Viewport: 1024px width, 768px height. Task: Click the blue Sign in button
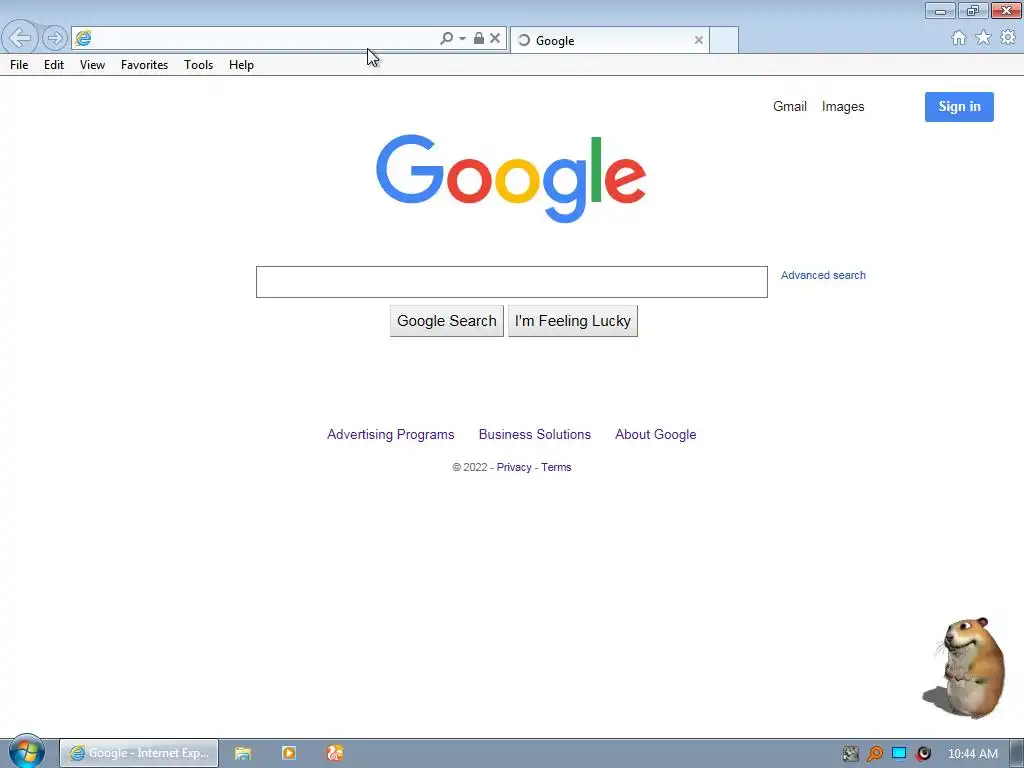[959, 107]
